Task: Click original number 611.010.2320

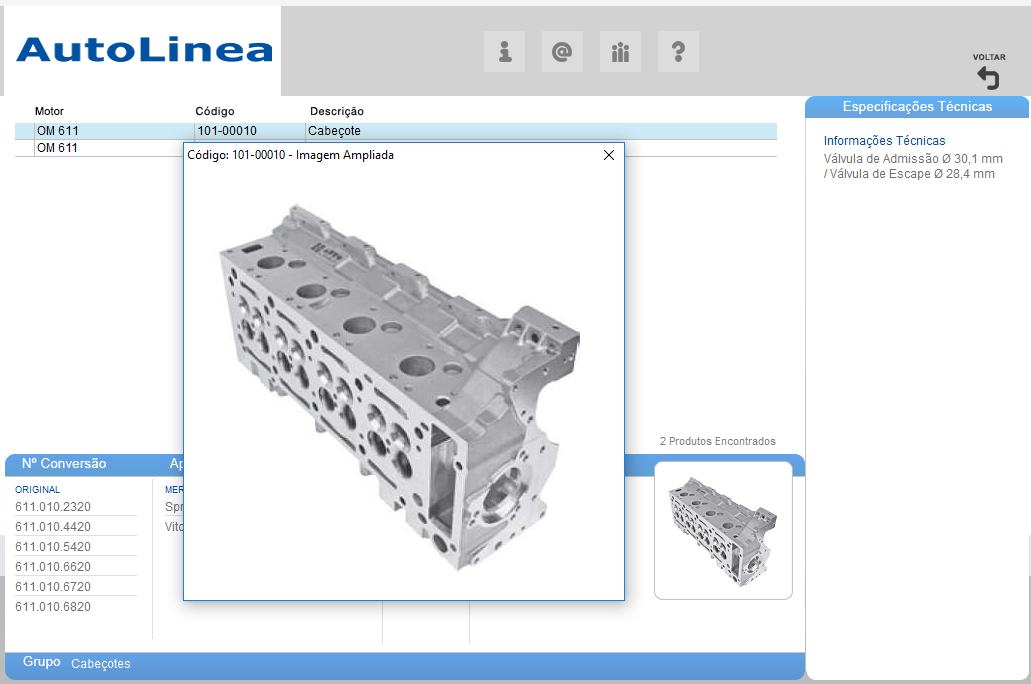Action: click(x=53, y=507)
